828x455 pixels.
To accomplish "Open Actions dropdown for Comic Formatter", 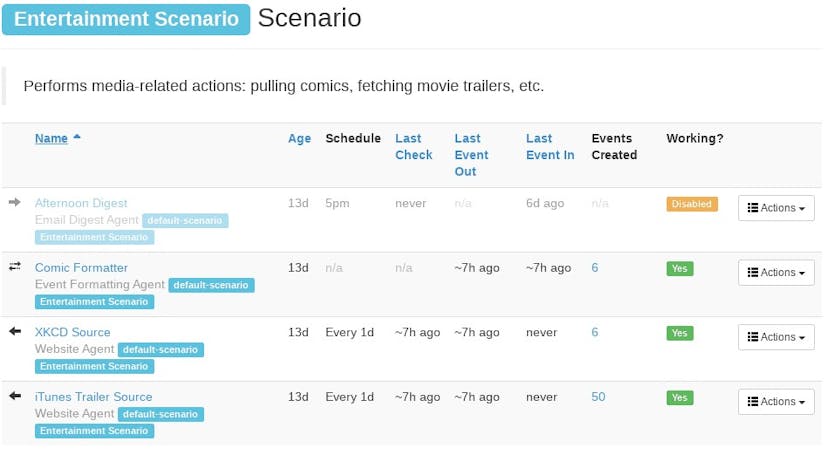I will (776, 272).
